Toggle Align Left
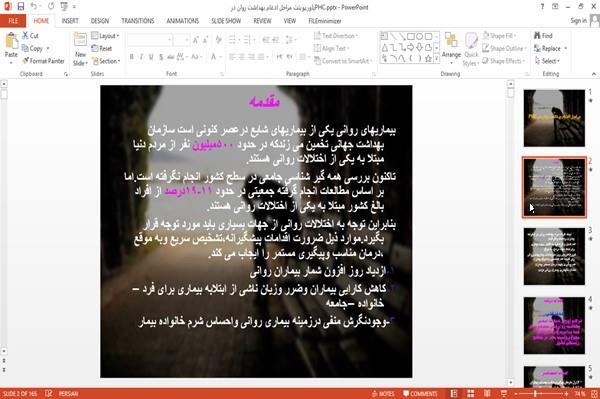 click(x=232, y=57)
